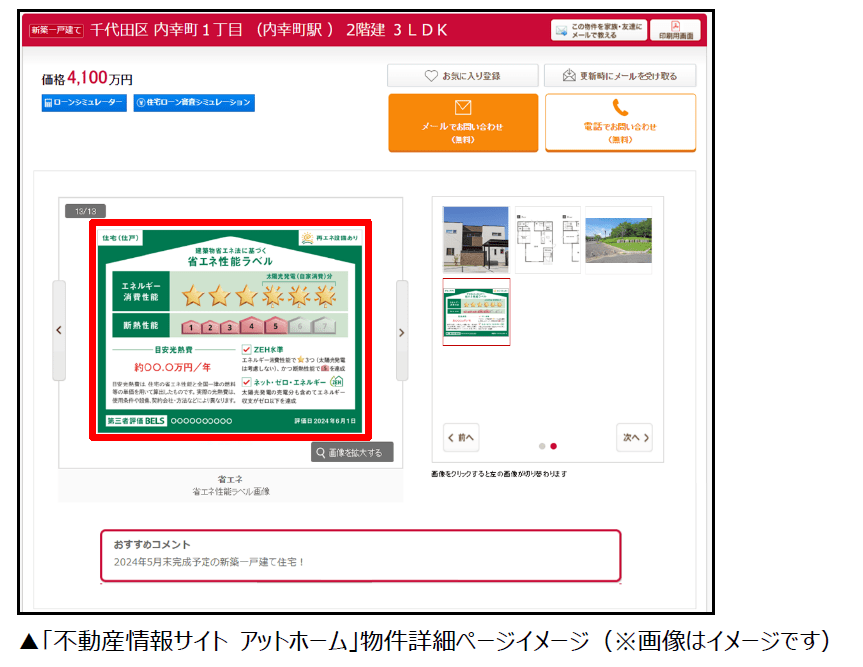This screenshot has height=667, width=863.
Task: Click the right arrow to view next photo
Action: coord(403,332)
